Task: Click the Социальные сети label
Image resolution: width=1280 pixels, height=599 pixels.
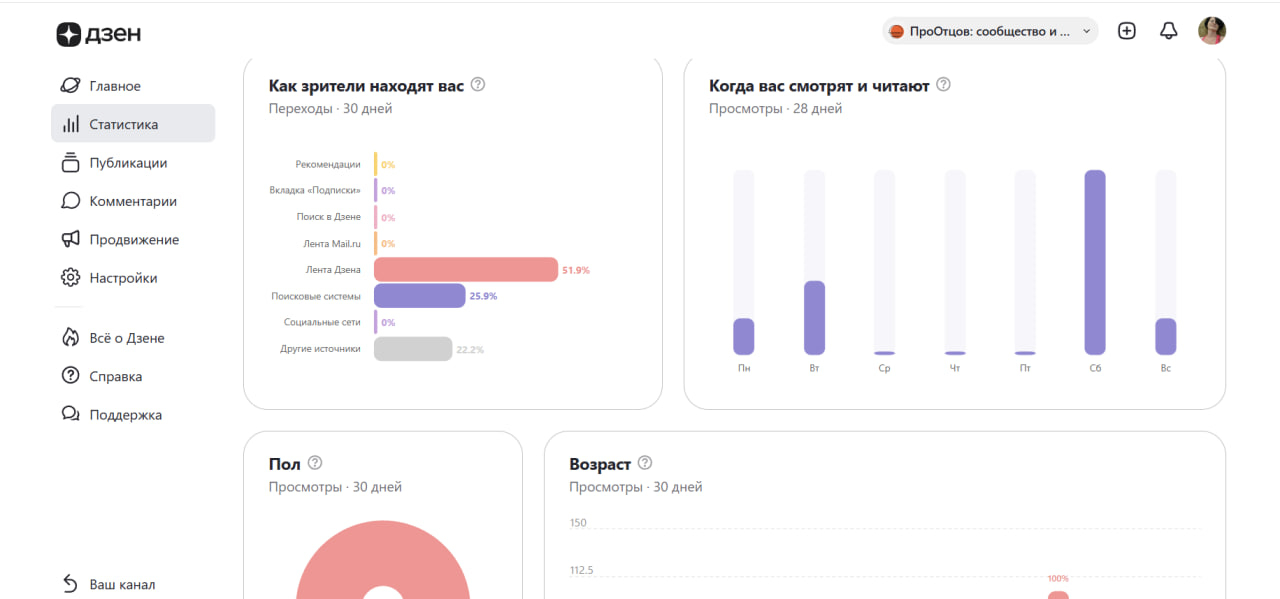Action: tap(322, 322)
